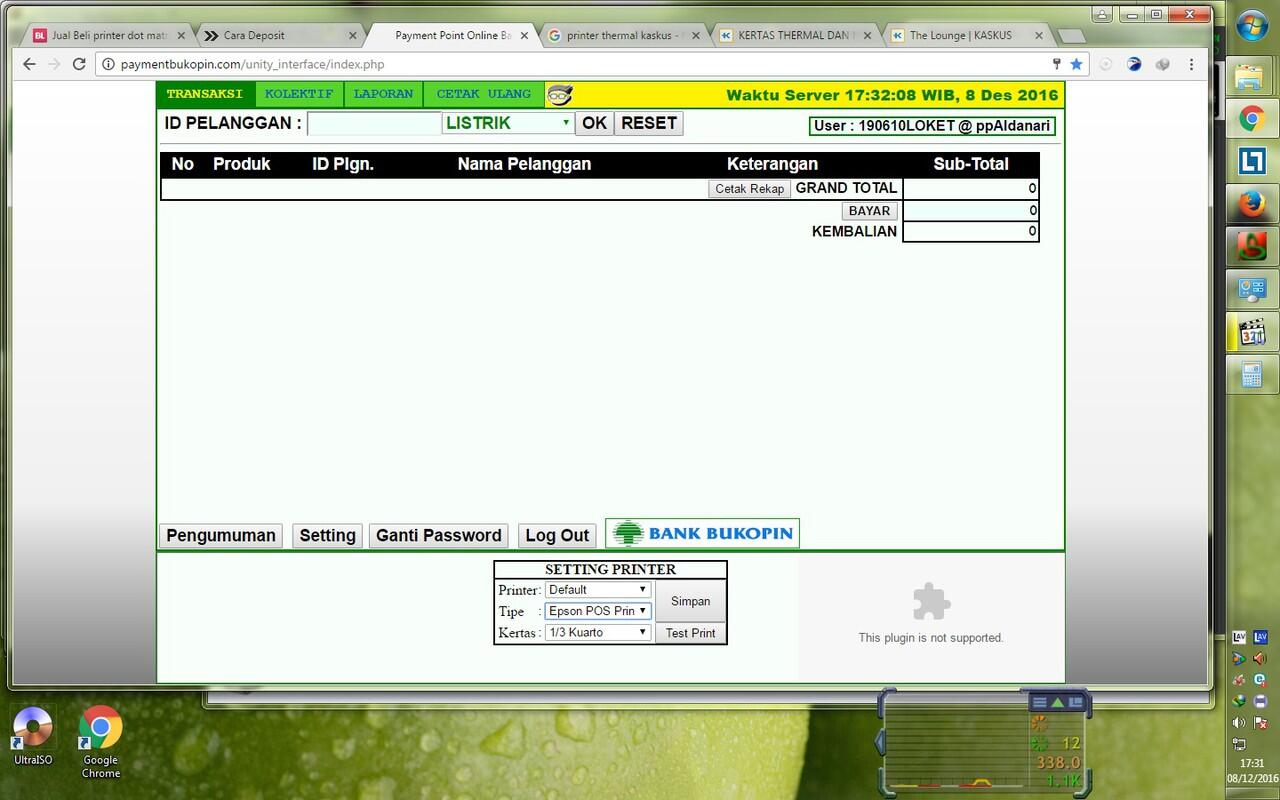Open a new browser tab
Image resolution: width=1280 pixels, height=800 pixels.
tap(1070, 36)
